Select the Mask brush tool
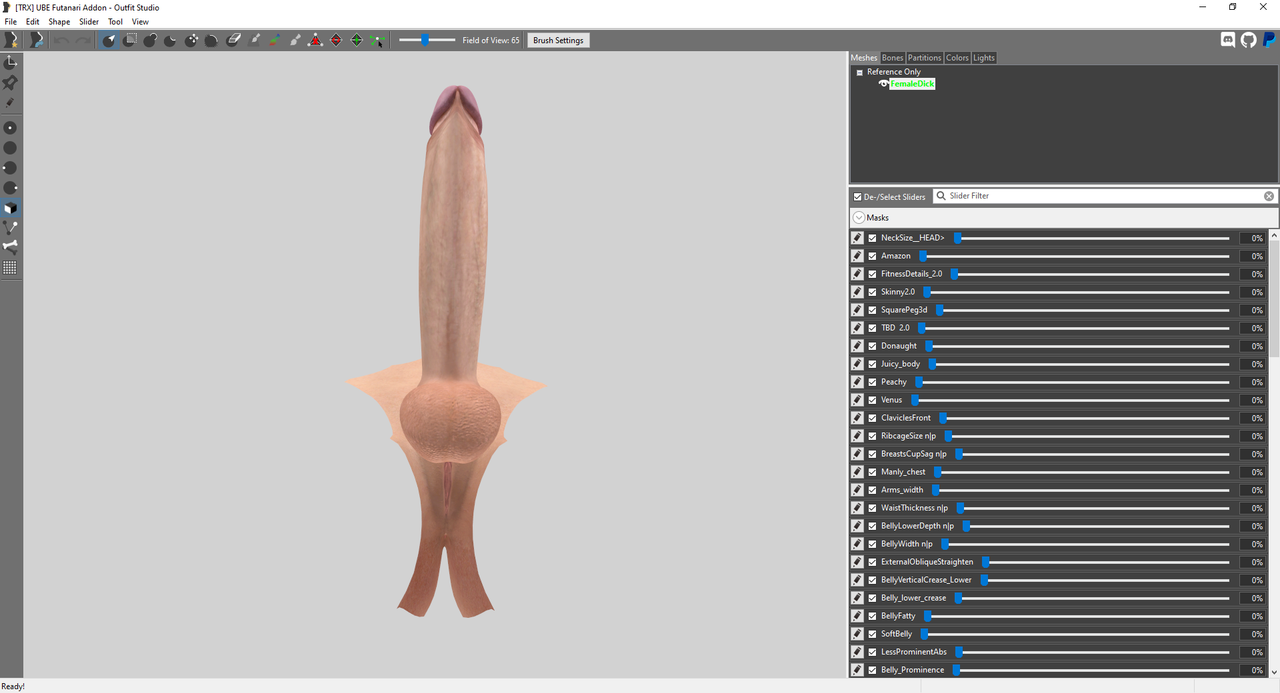This screenshot has width=1280, height=693. point(130,40)
